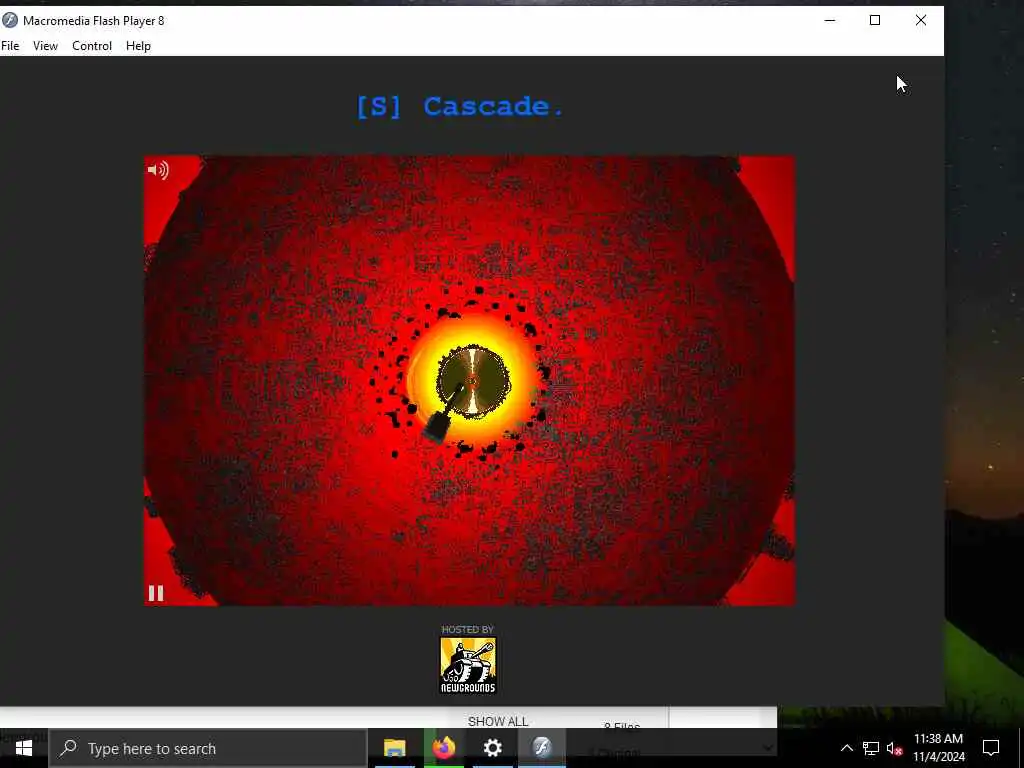Open File Explorer from the taskbar
1024x768 pixels.
click(x=394, y=748)
